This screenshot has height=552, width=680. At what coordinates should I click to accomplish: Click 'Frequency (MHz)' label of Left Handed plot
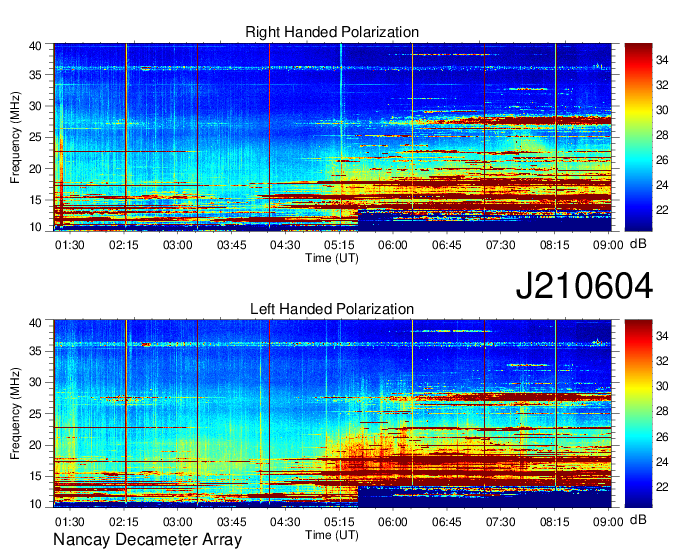coord(15,414)
